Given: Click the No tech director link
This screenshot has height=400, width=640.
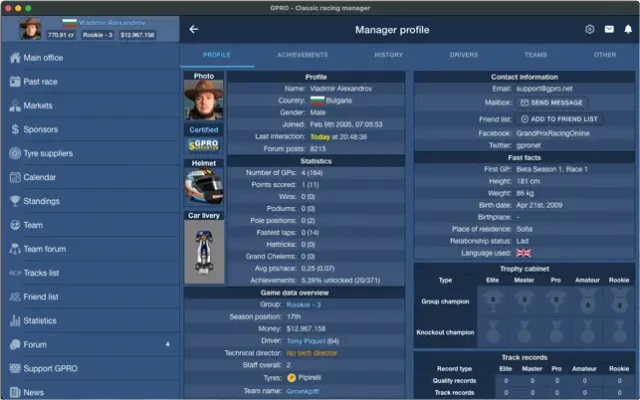Looking at the screenshot, I should pos(312,353).
